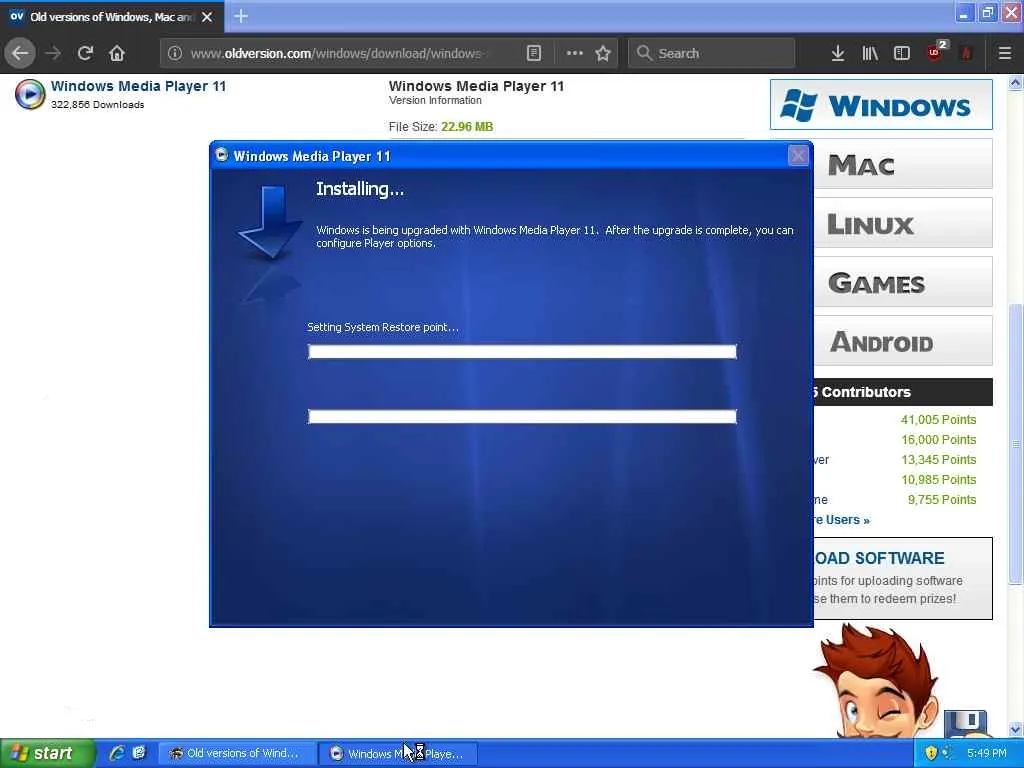
Task: Launch Internet Explorer from quick launch
Action: 117,753
